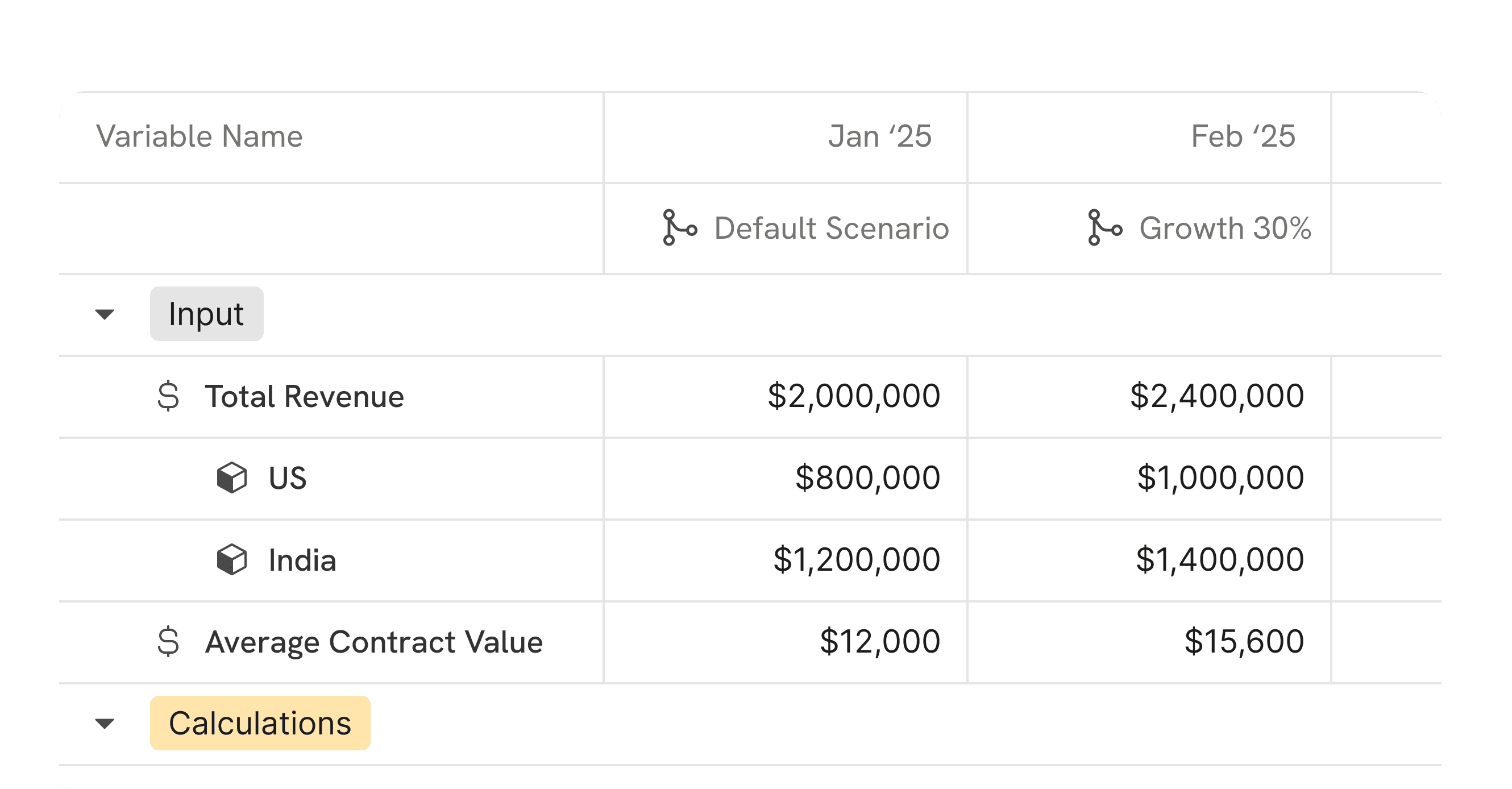Screen dimensions: 1512x789
Task: Click the cube icon next to India
Action: click(x=232, y=559)
